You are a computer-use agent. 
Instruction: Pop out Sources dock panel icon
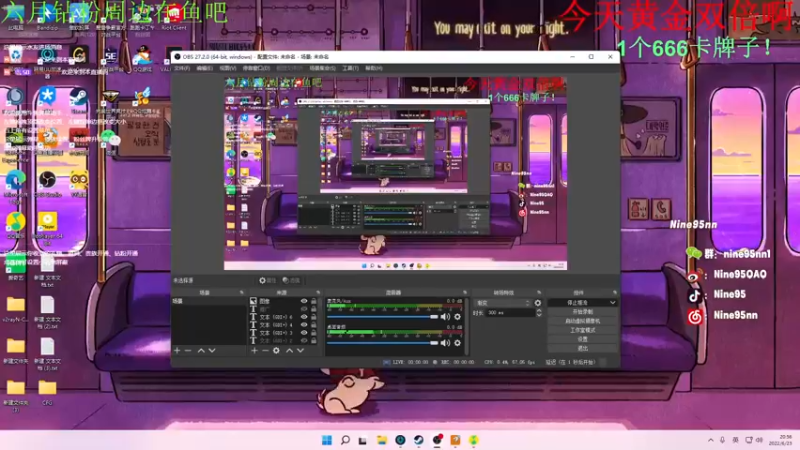(x=318, y=293)
